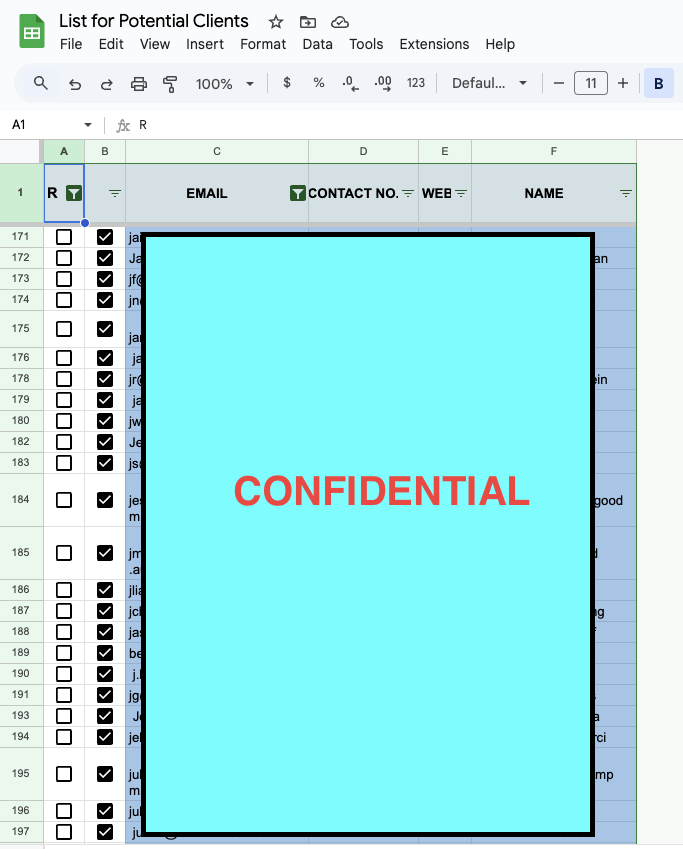Open the Google Sheets home icon
683x849 pixels.
click(x=32, y=32)
